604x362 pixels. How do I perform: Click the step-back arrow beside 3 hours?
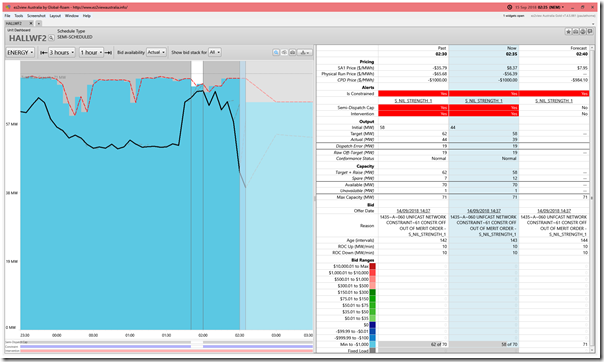pyautogui.click(x=43, y=52)
